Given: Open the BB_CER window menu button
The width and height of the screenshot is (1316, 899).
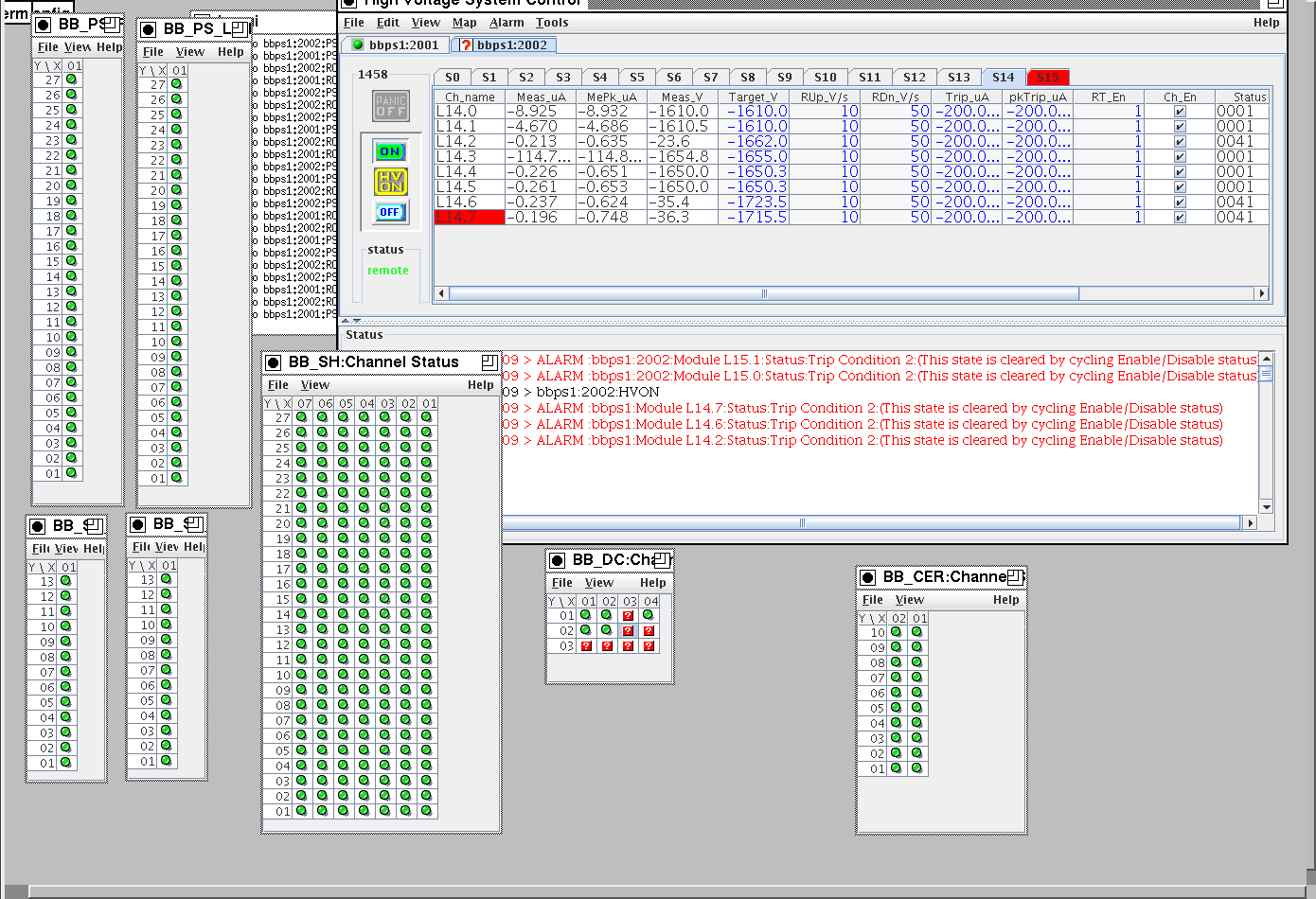Looking at the screenshot, I should [868, 577].
